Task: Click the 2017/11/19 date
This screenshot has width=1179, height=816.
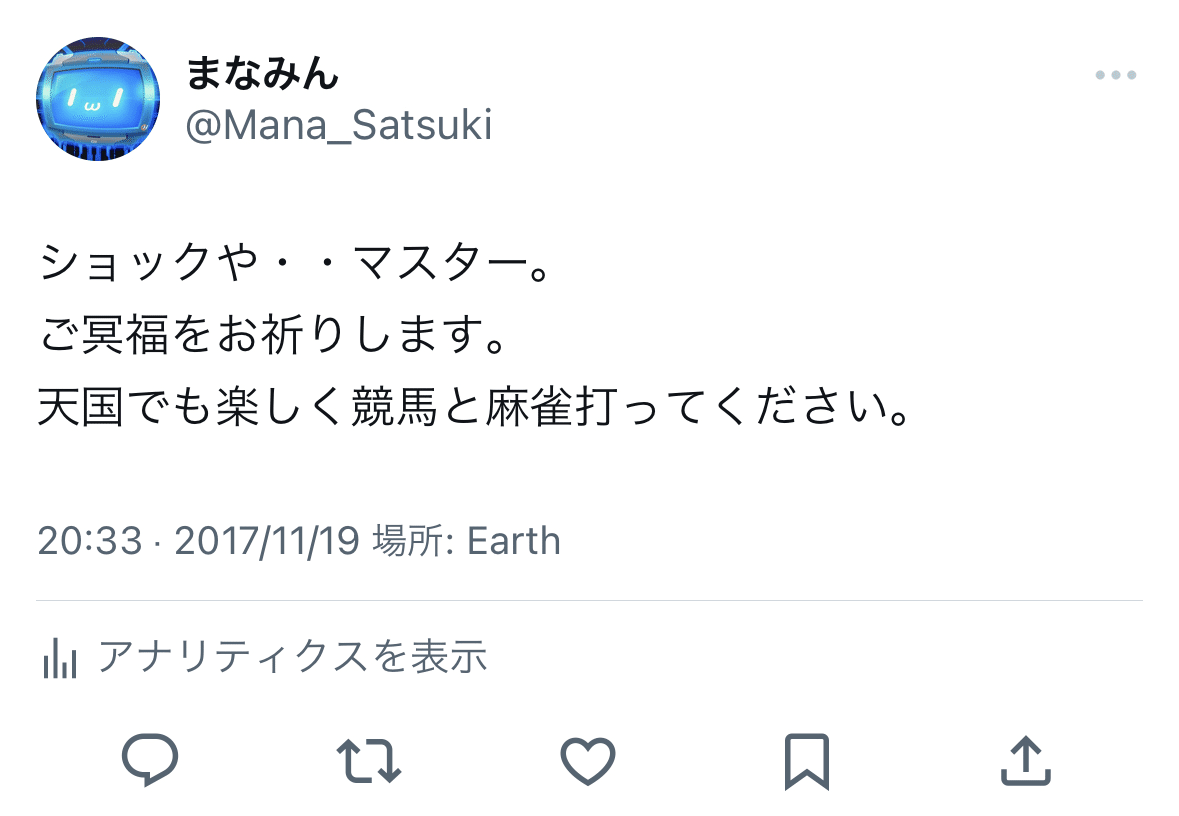Action: click(x=266, y=541)
